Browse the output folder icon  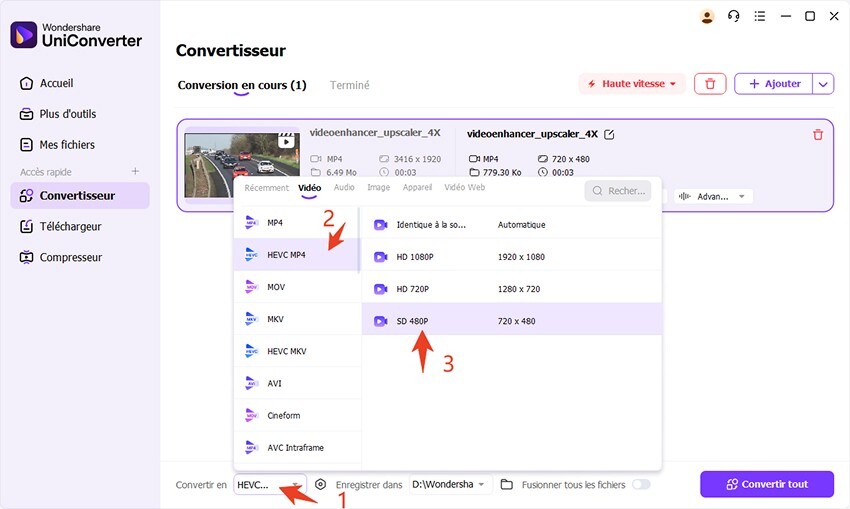[506, 484]
